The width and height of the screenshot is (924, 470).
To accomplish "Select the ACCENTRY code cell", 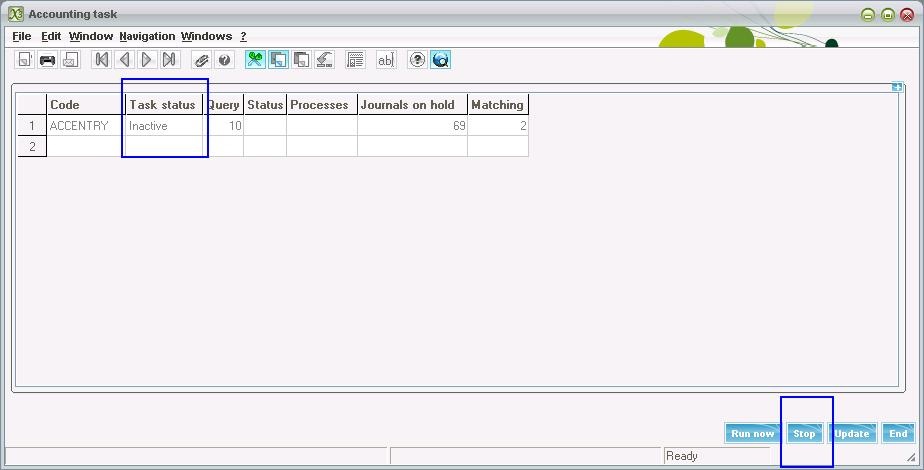I will pyautogui.click(x=85, y=125).
